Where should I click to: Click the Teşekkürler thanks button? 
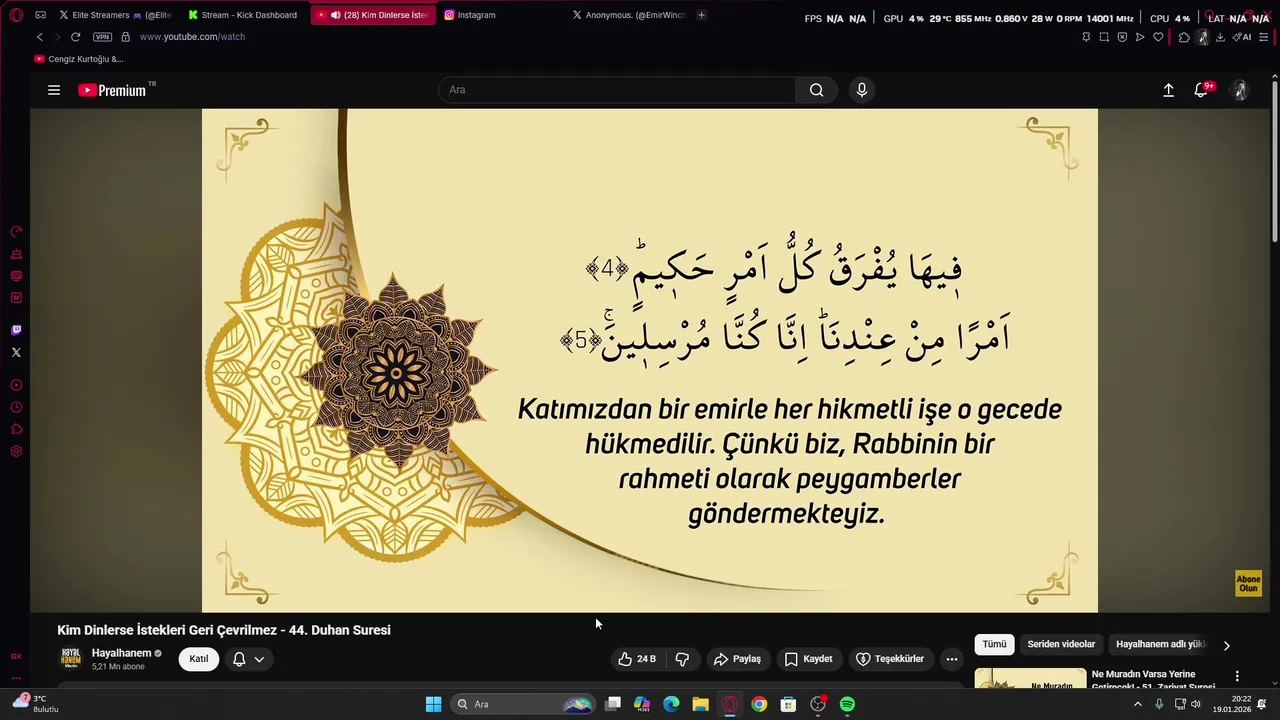[x=890, y=659]
